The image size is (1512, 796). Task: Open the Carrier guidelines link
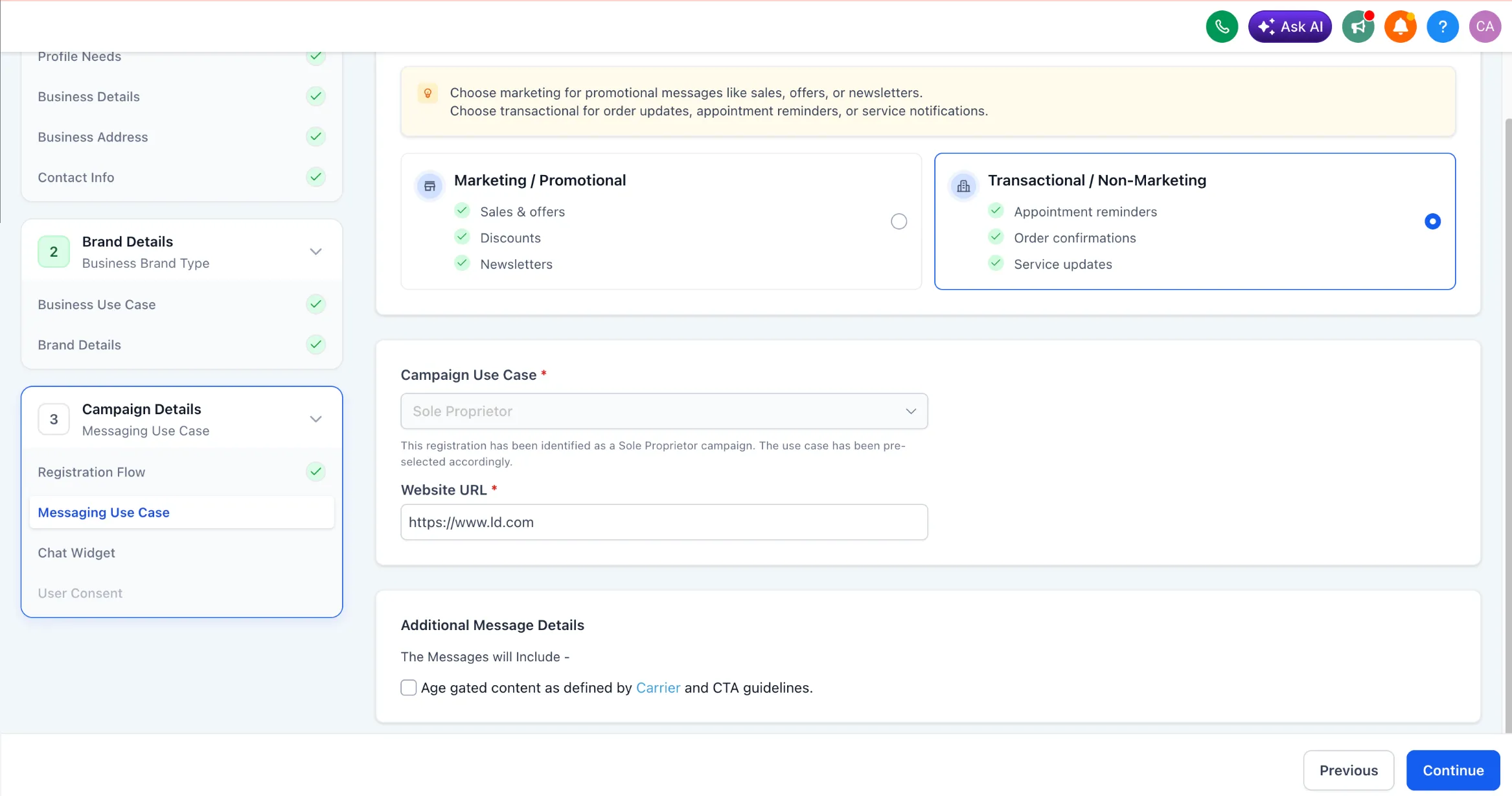click(x=657, y=687)
